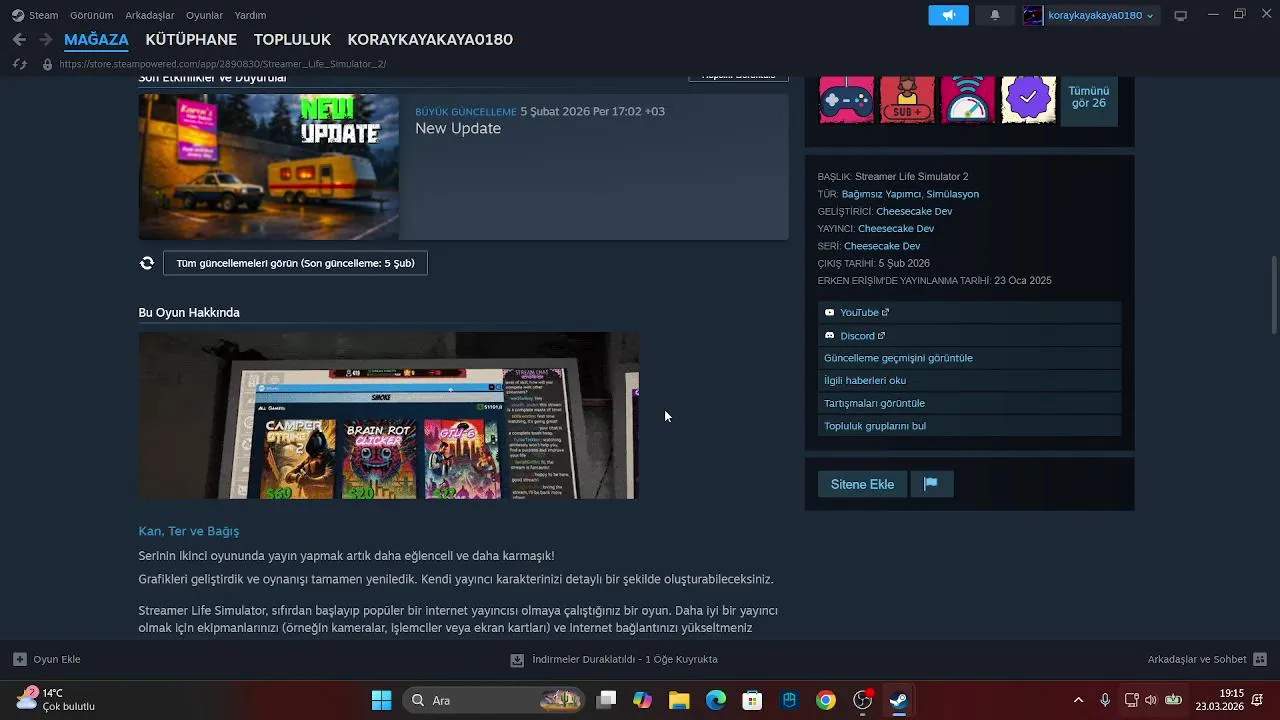Image resolution: width=1280 pixels, height=720 pixels.
Task: Open the KORAYKAYAKAYA0180 profile tab
Action: coord(430,40)
